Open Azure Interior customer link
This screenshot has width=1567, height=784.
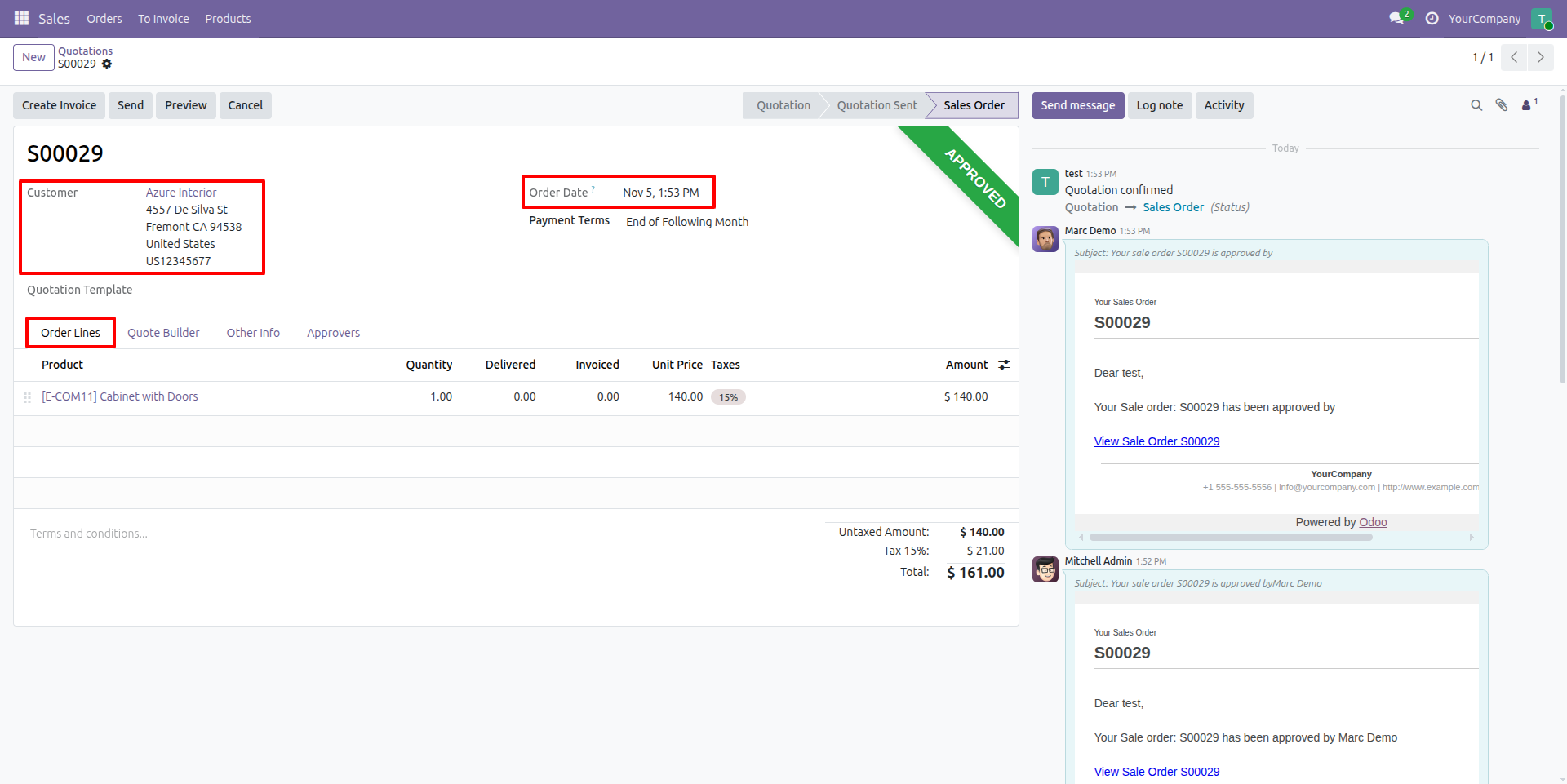[181, 193]
